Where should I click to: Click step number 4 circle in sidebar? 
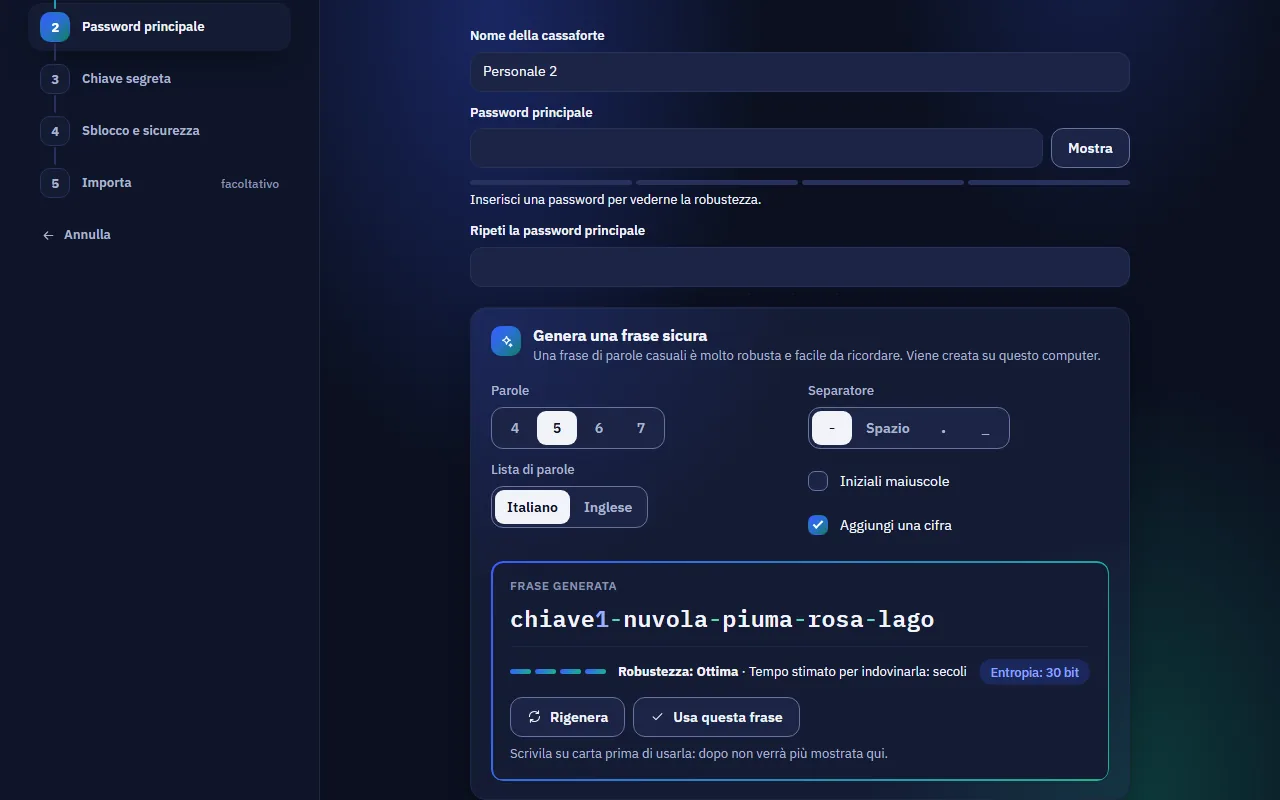click(55, 131)
